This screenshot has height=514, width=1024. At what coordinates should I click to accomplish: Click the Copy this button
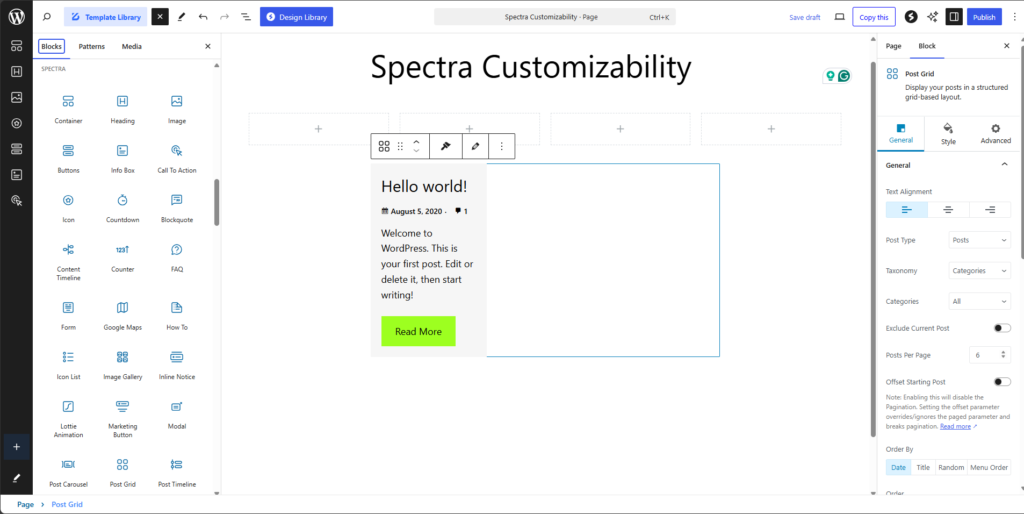tap(874, 17)
